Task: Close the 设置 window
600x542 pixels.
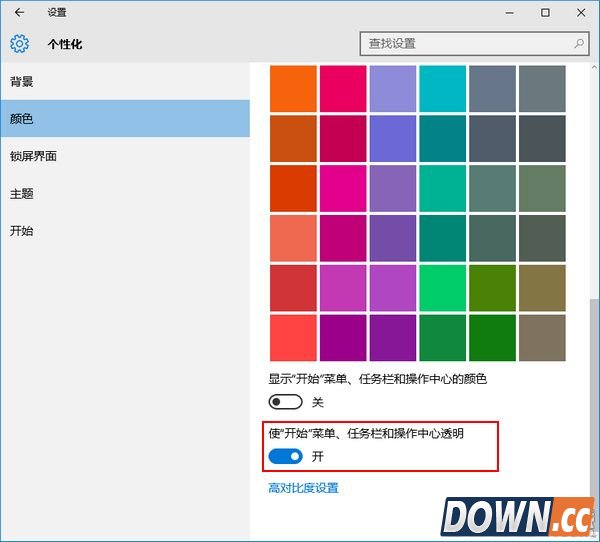Action: [x=581, y=13]
